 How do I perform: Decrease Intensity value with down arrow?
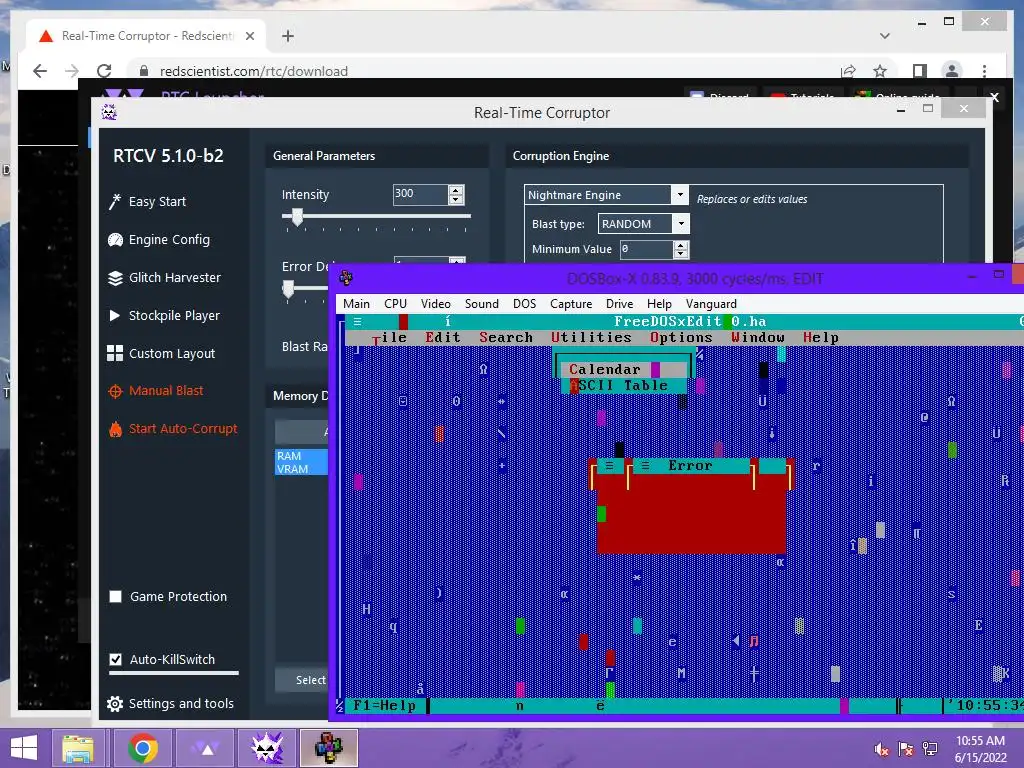pos(456,199)
